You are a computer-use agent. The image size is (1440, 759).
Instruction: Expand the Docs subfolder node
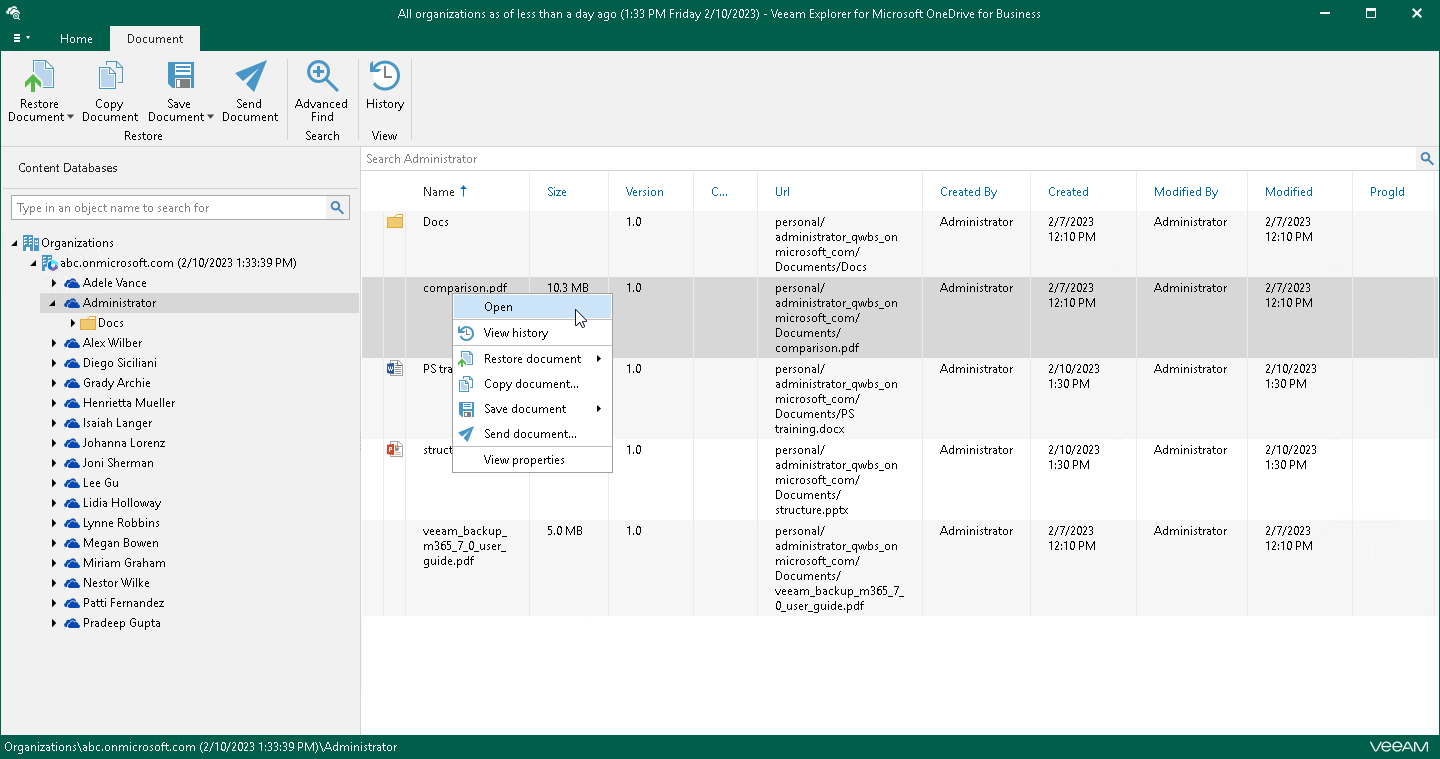[73, 323]
